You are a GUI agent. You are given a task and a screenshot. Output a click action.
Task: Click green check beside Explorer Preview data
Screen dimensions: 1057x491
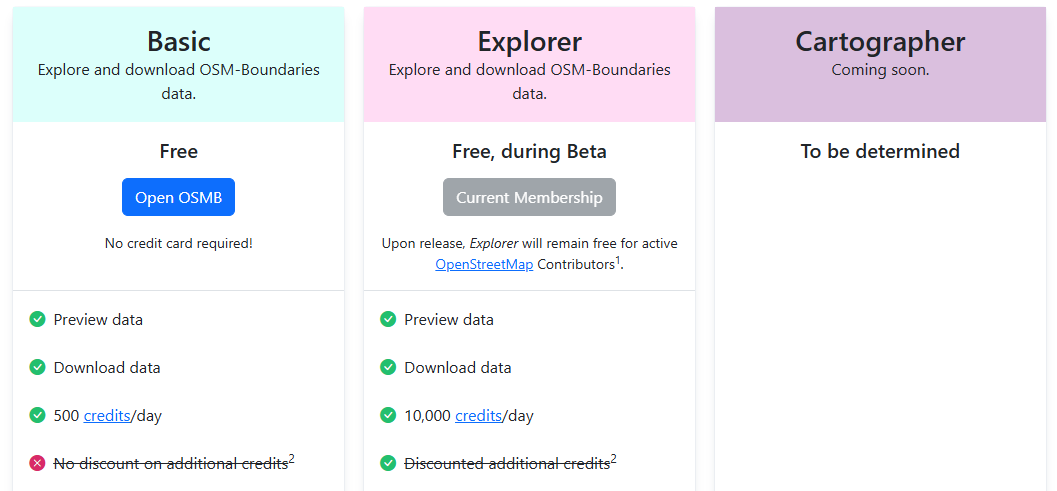coord(388,320)
